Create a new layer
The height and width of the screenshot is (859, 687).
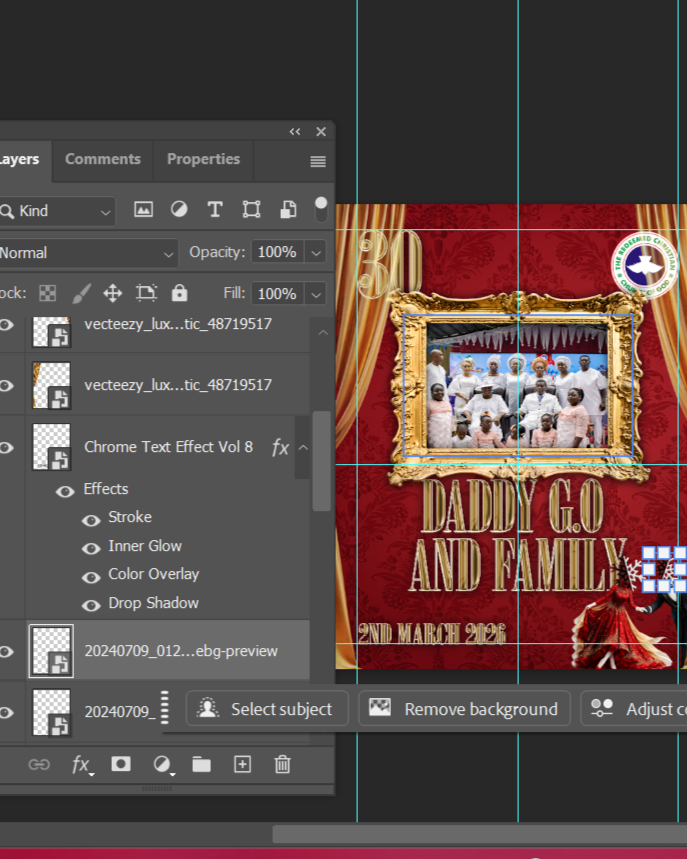pos(242,764)
